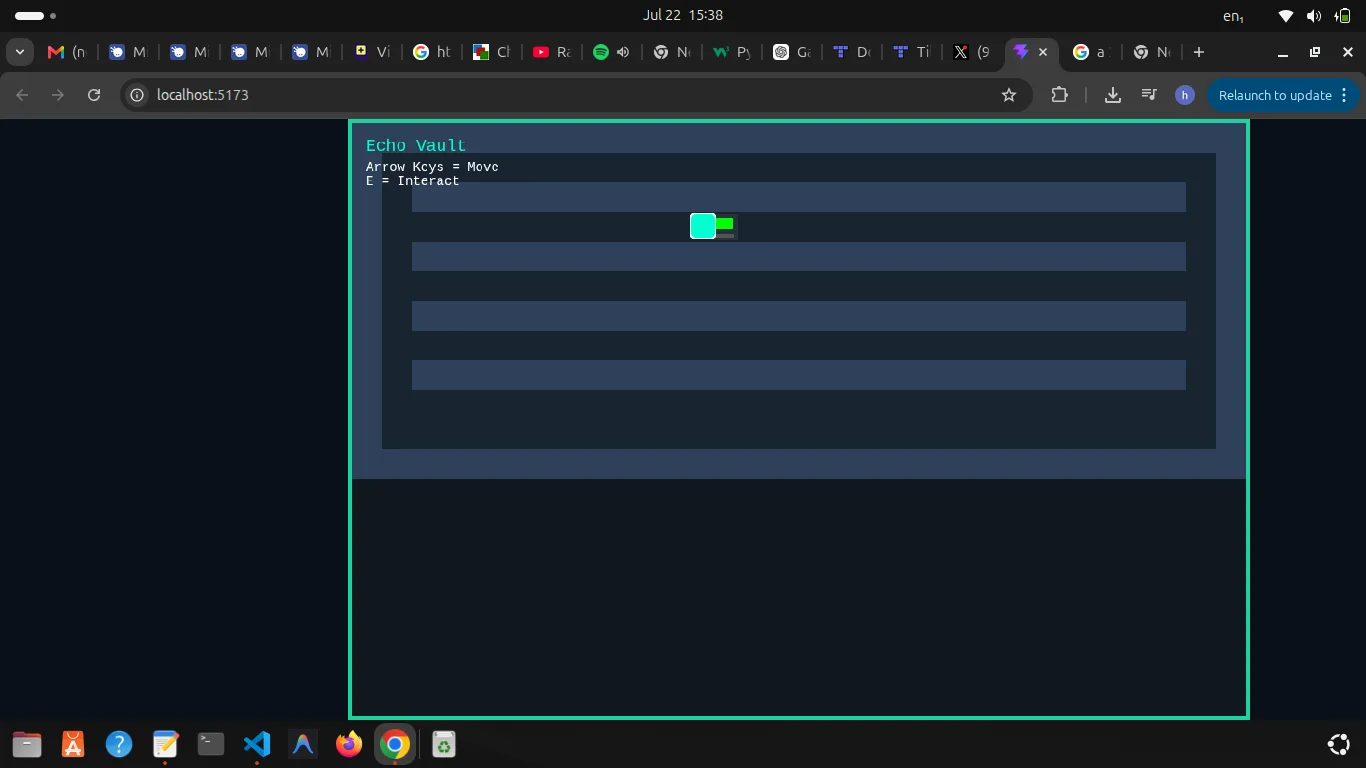Bookmark this page with the star
Image resolution: width=1366 pixels, height=768 pixels.
(x=1009, y=95)
